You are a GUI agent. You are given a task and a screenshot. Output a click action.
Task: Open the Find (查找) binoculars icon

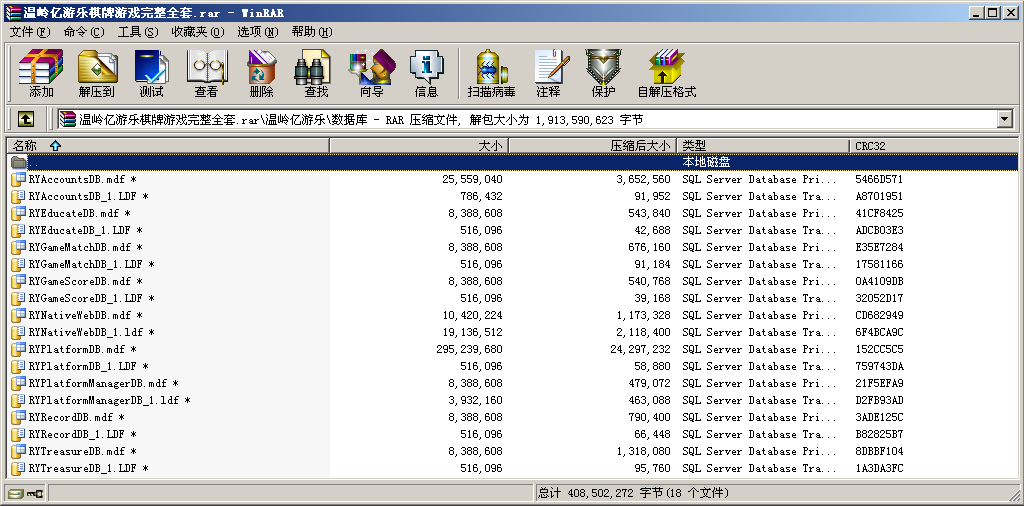click(x=316, y=74)
